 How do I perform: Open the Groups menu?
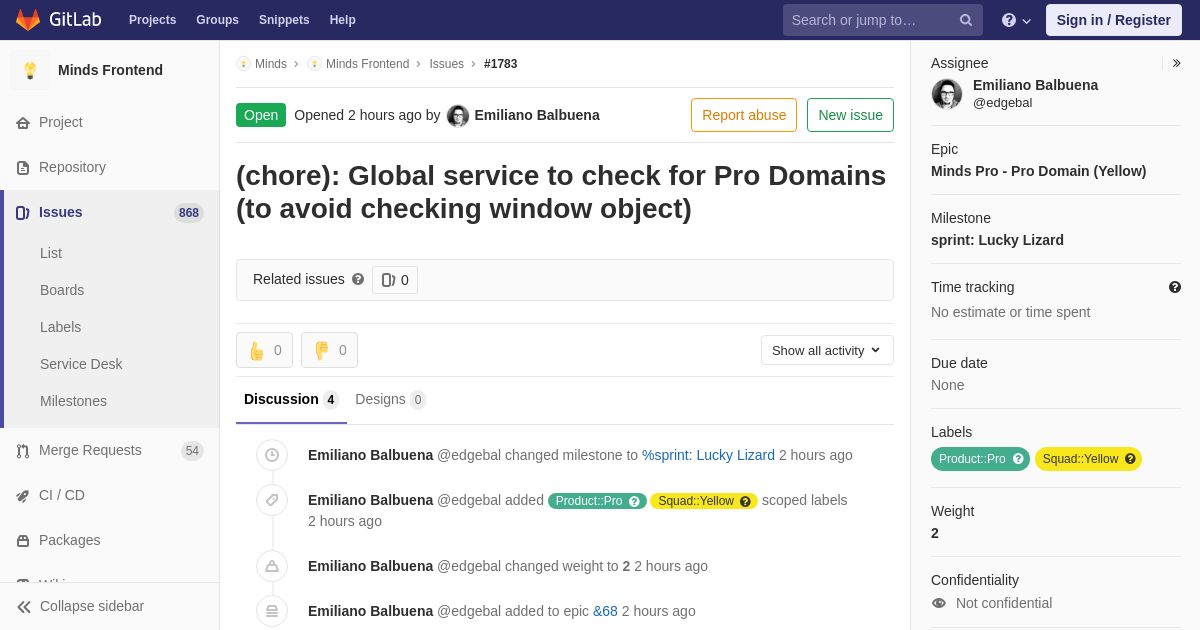pyautogui.click(x=217, y=20)
